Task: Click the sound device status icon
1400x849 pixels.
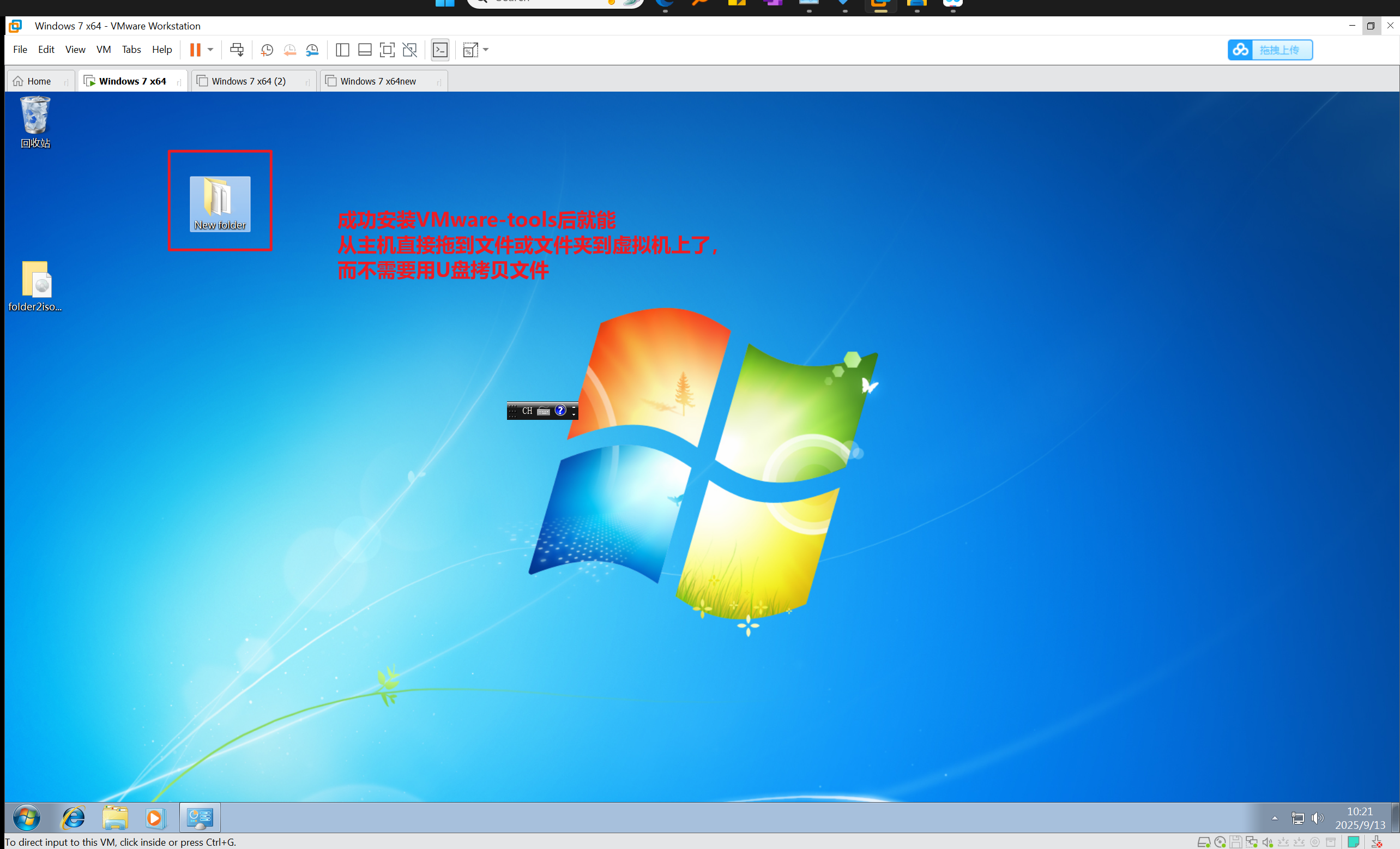Action: (x=1268, y=841)
